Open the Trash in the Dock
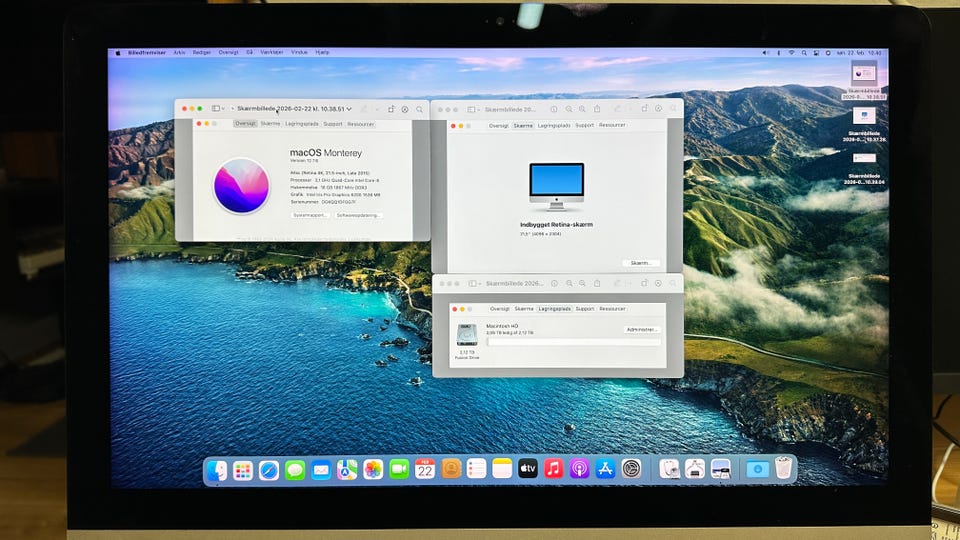The height and width of the screenshot is (540, 960). pyautogui.click(x=784, y=468)
